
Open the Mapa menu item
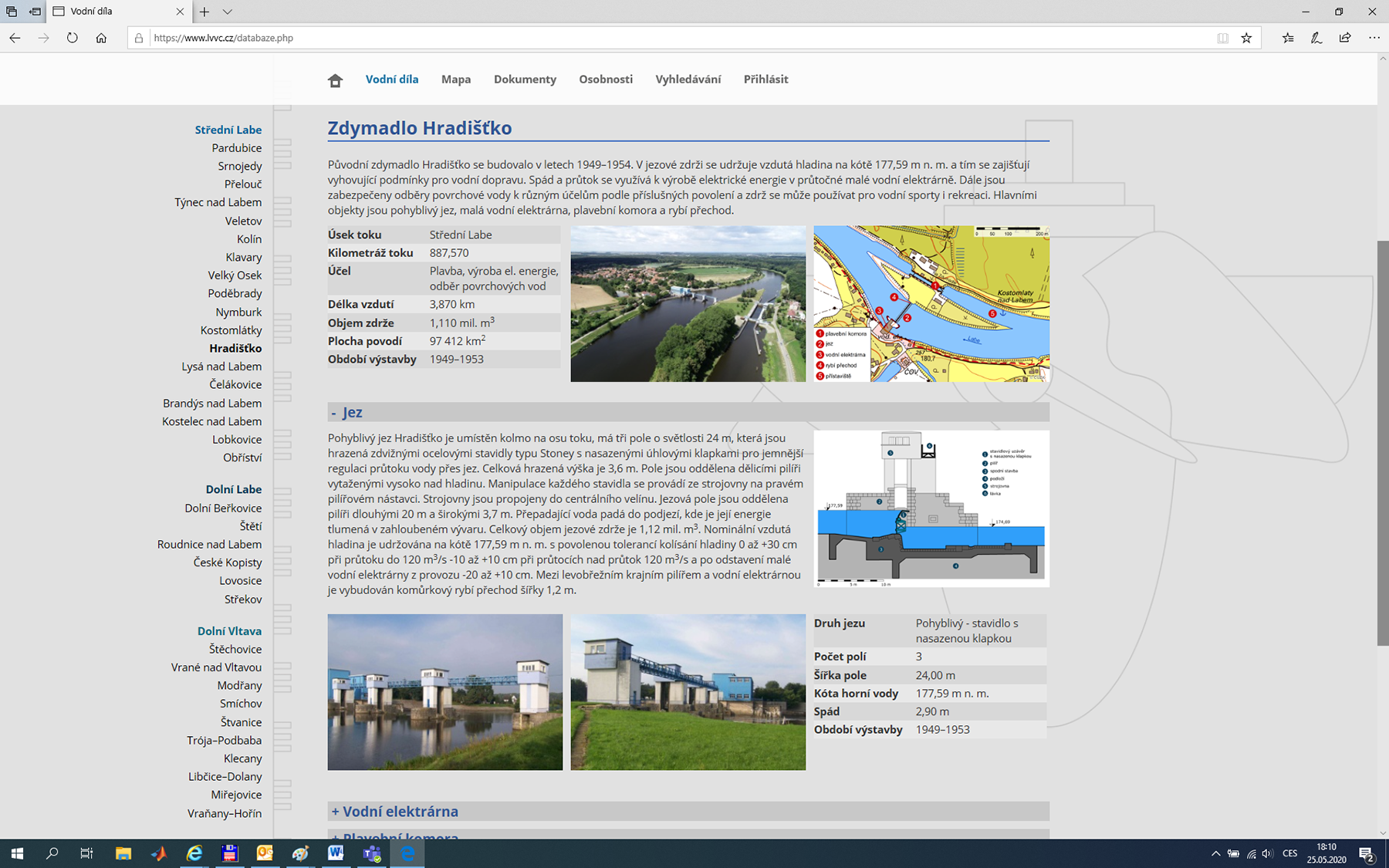click(x=455, y=79)
